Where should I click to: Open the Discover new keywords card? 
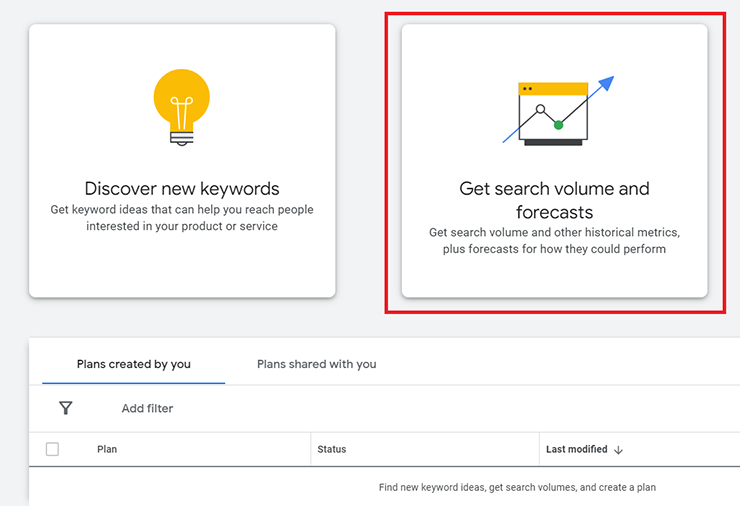tap(182, 161)
